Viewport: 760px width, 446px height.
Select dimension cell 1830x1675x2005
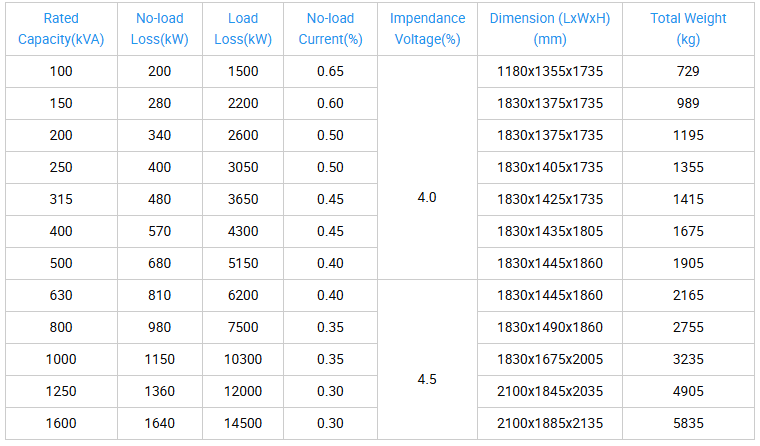[x=550, y=360]
